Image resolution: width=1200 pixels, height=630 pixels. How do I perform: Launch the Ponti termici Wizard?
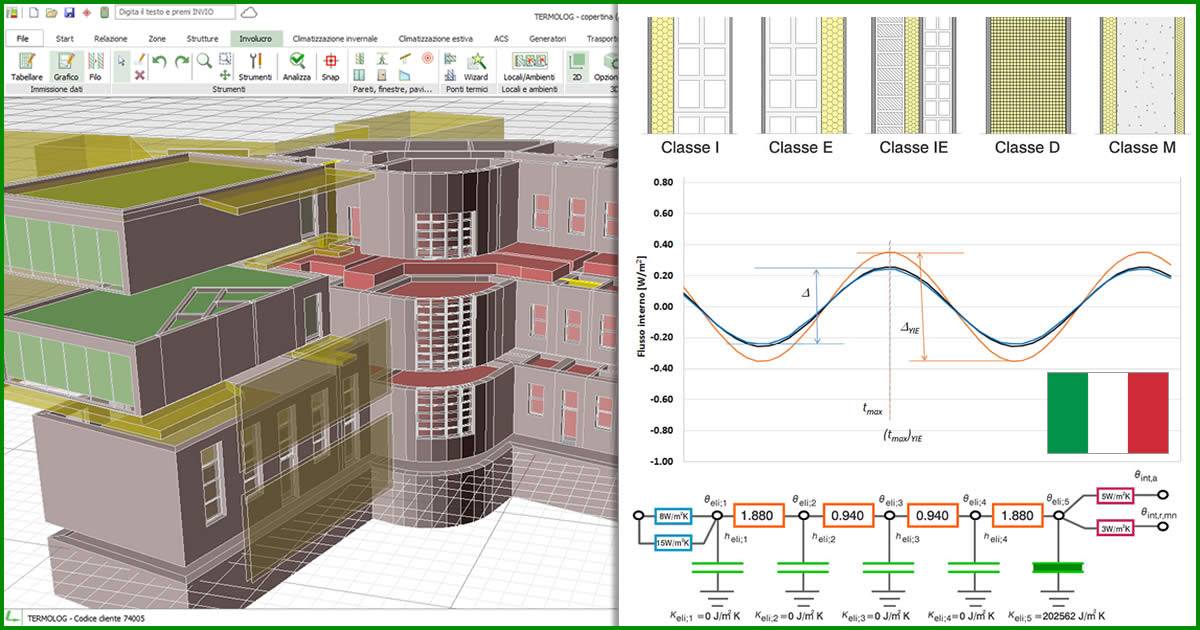(x=476, y=66)
